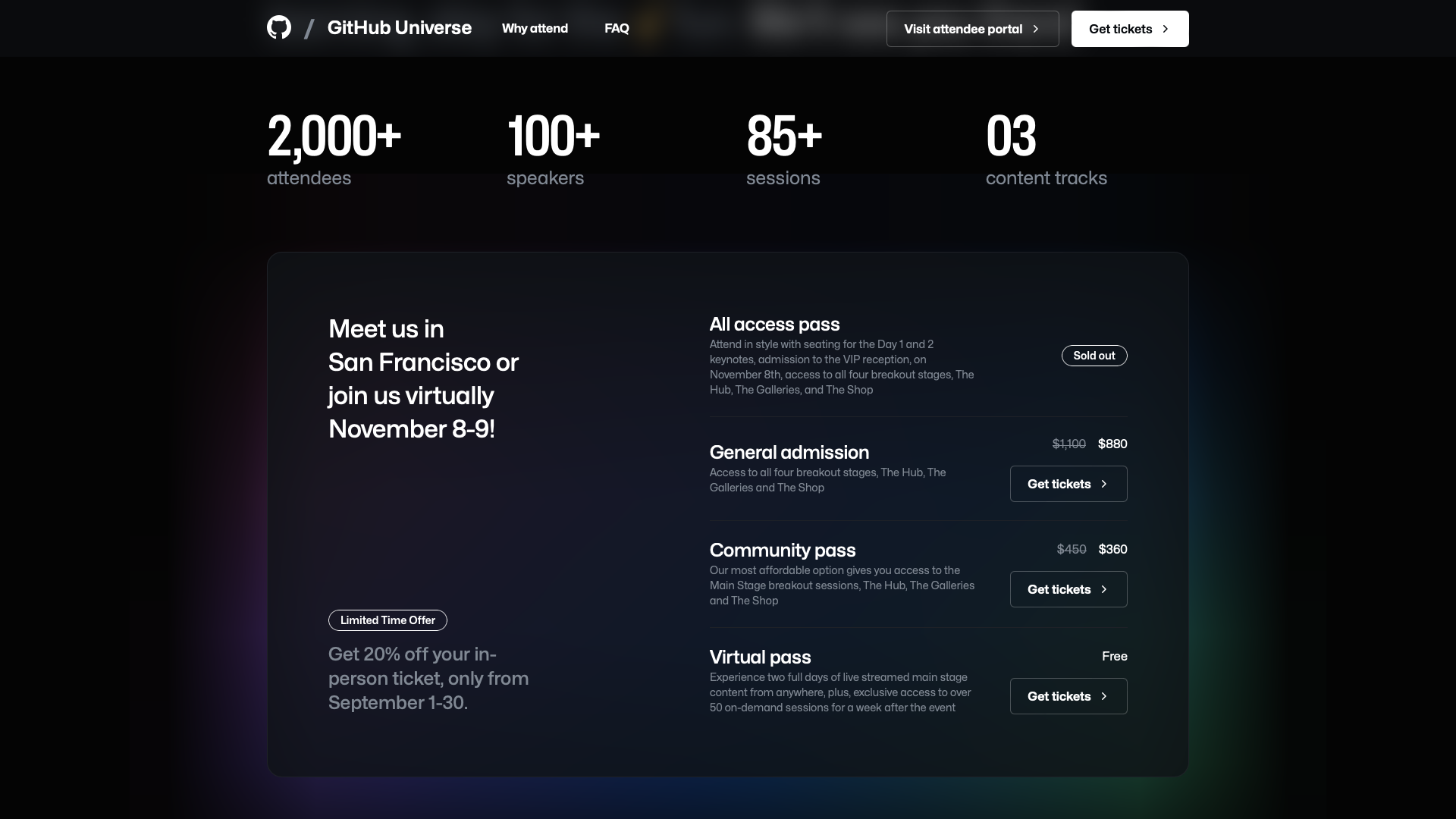Click the Free price label

[1114, 656]
